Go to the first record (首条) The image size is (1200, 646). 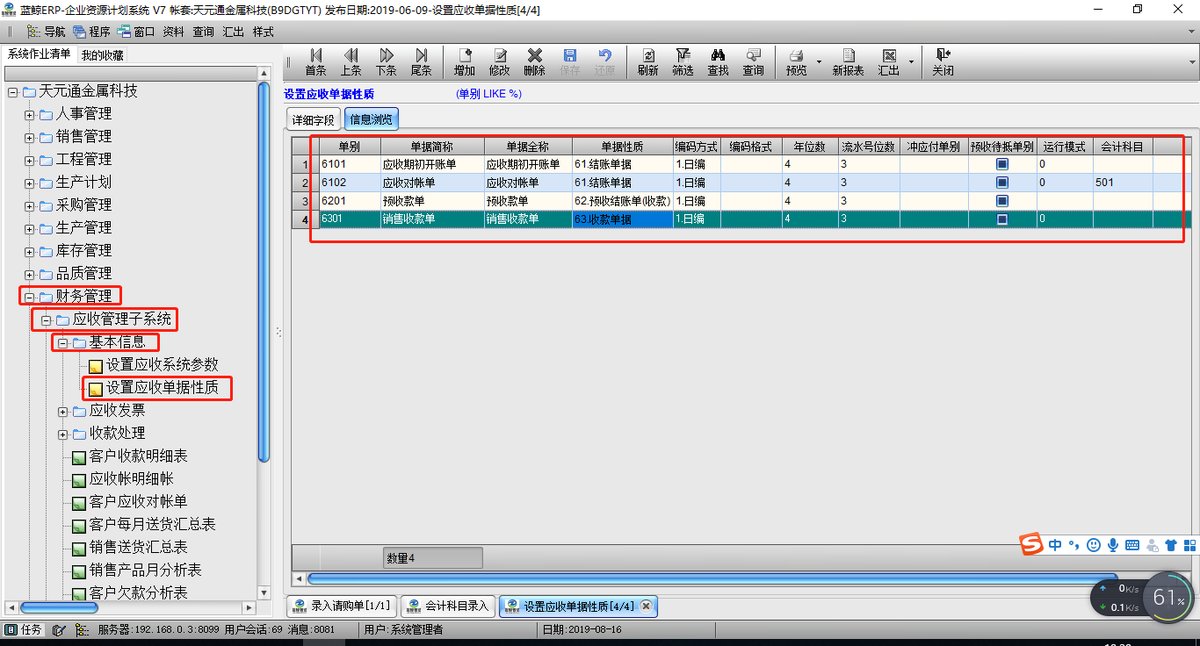[x=315, y=62]
